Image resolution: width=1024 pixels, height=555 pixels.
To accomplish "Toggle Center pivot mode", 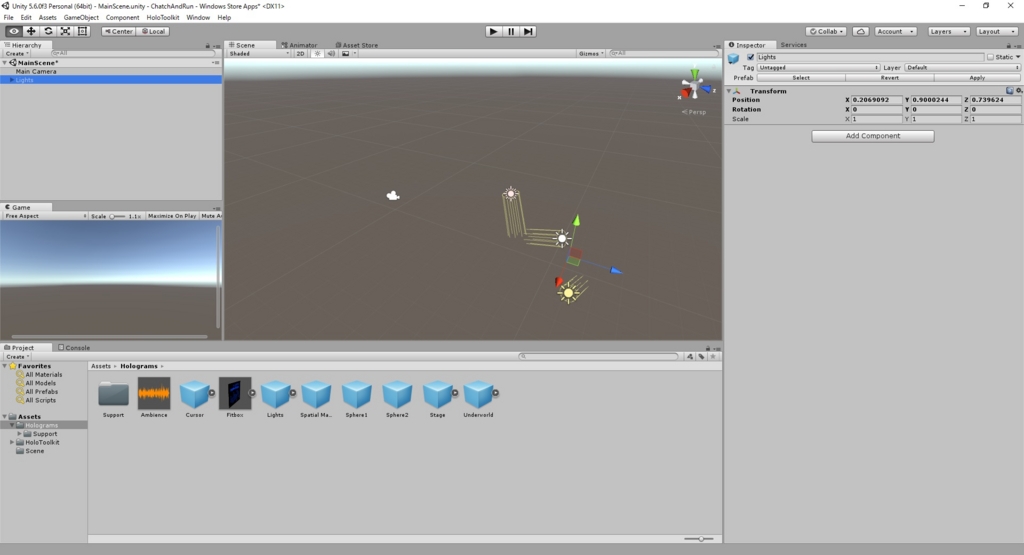I will tap(118, 31).
